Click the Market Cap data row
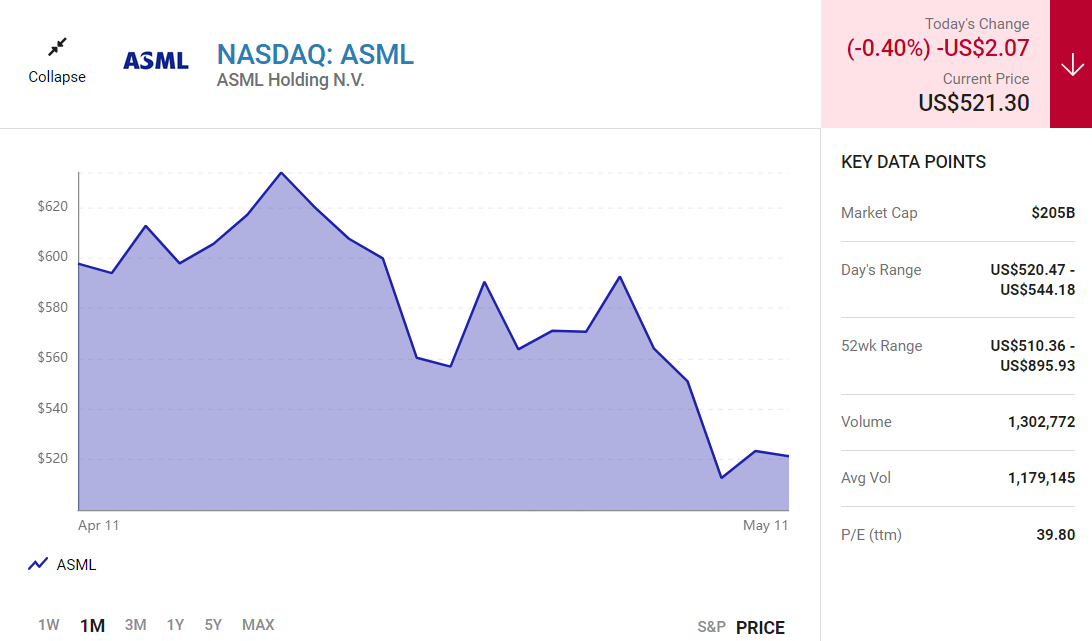Viewport: 1092px width, 641px height. click(x=957, y=213)
